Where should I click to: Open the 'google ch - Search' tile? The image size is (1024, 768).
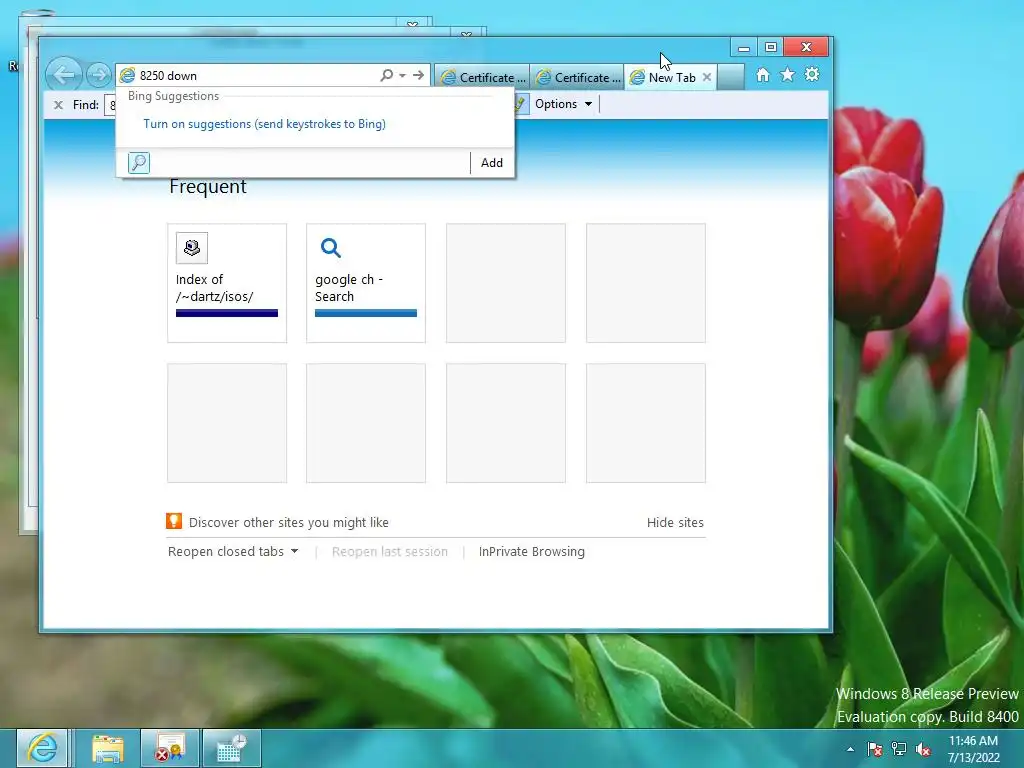click(x=366, y=283)
